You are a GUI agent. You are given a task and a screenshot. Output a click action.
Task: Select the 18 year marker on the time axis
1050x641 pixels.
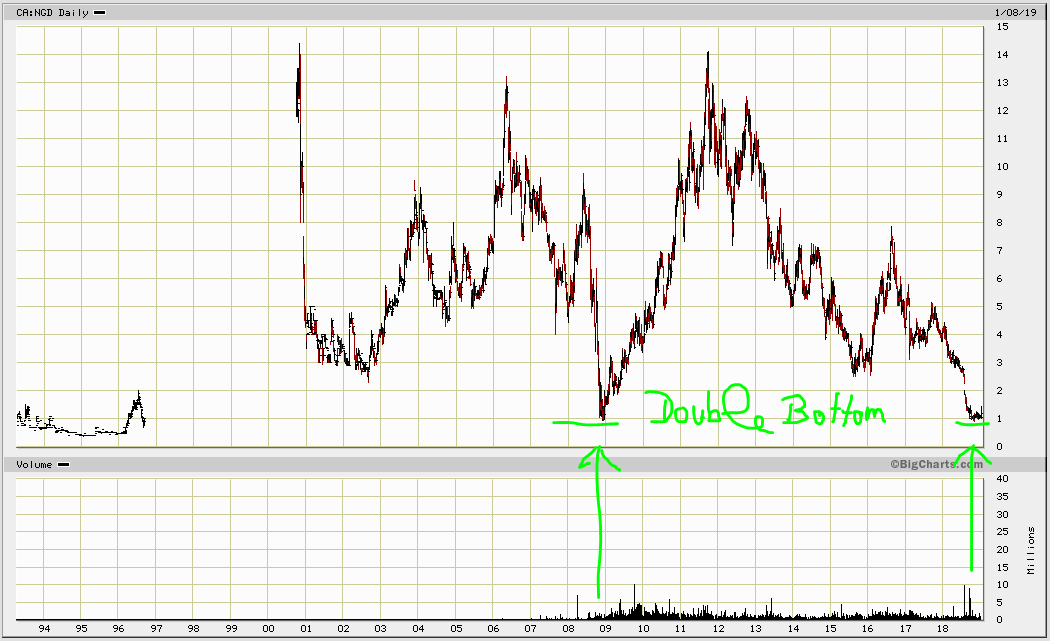(x=942, y=629)
